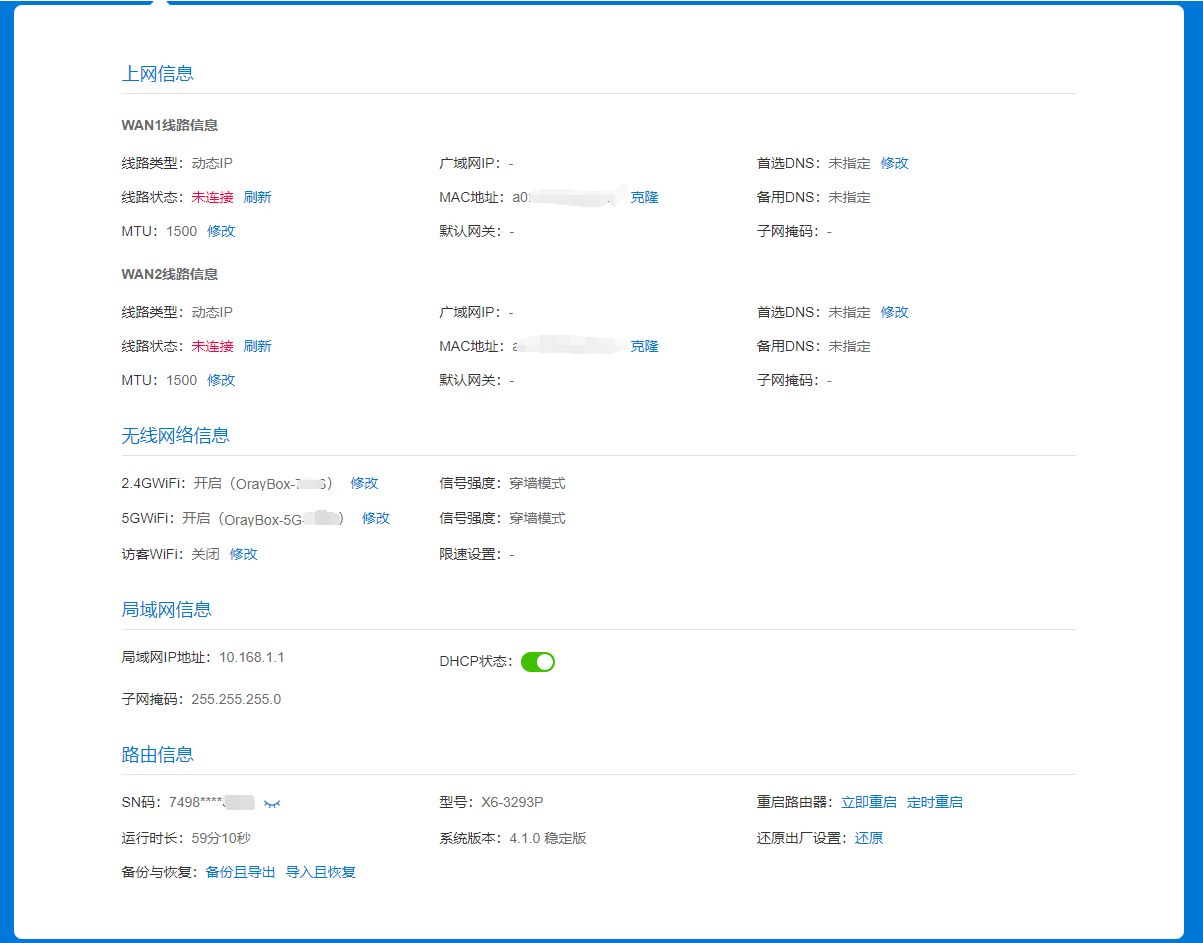Click 还原 to restore factory settings

click(x=868, y=838)
